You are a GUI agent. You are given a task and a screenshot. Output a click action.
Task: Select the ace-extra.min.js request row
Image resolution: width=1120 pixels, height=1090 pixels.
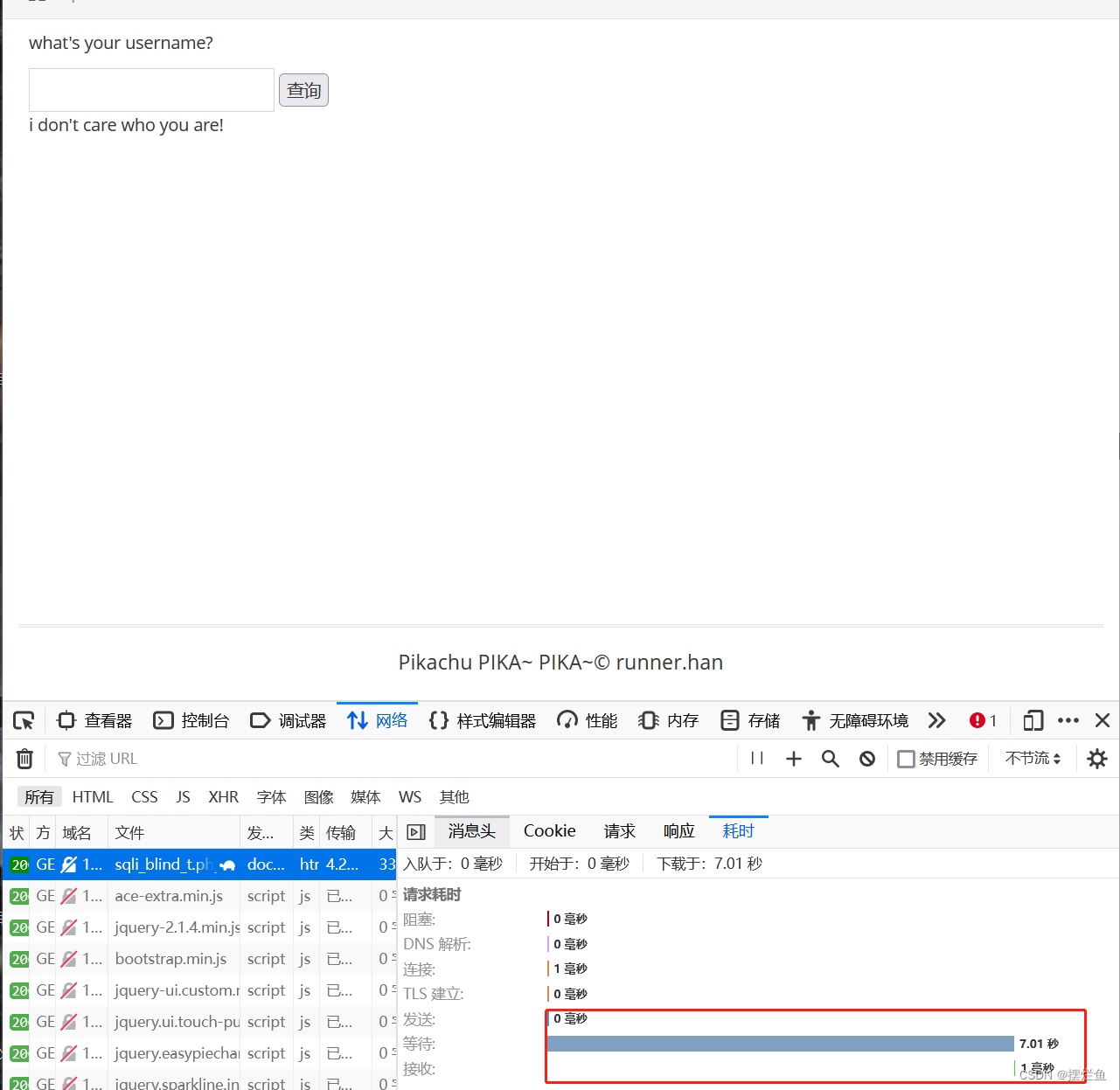click(199, 896)
